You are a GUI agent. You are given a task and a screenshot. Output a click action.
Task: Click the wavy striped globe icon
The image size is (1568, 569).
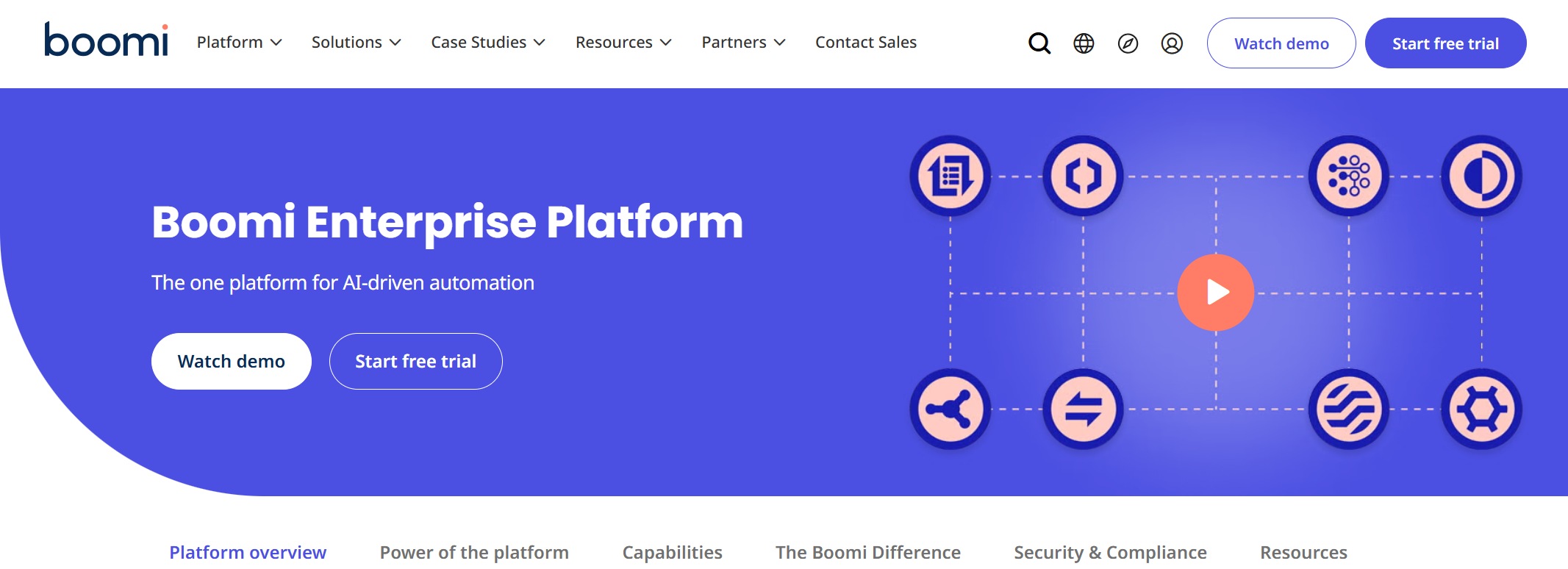point(1349,409)
